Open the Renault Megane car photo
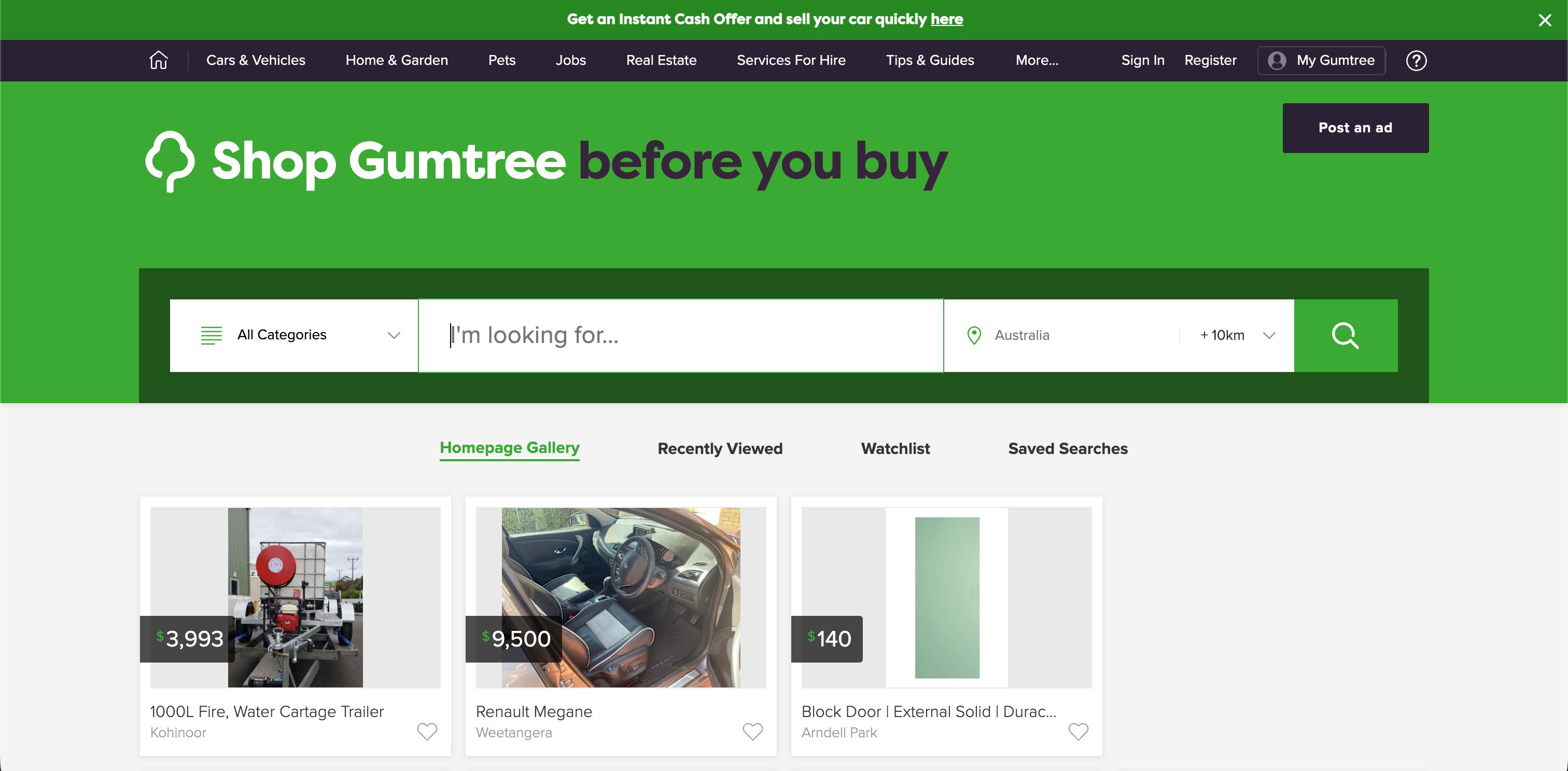 (621, 597)
